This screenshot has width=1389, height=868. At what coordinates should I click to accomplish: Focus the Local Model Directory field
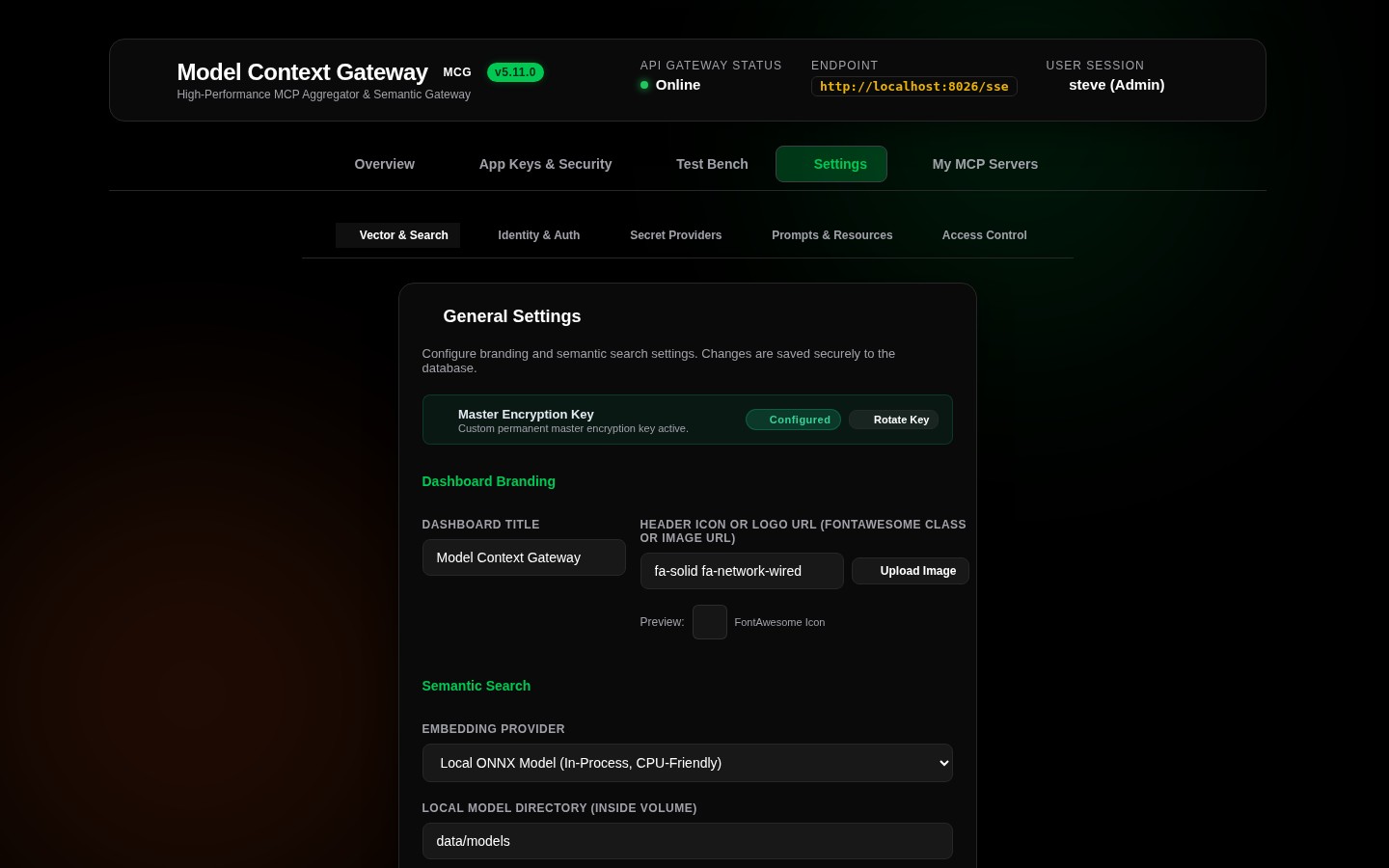point(688,841)
